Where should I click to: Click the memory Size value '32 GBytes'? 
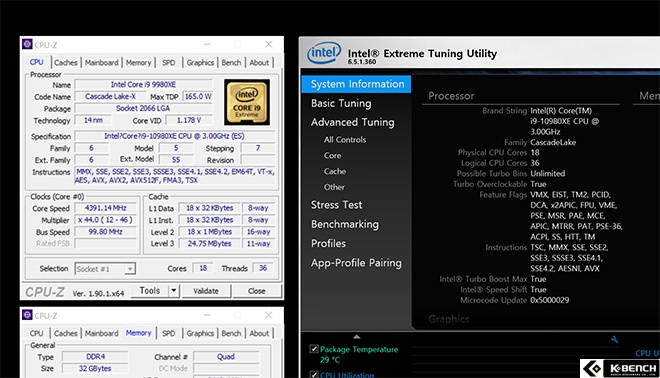click(96, 368)
